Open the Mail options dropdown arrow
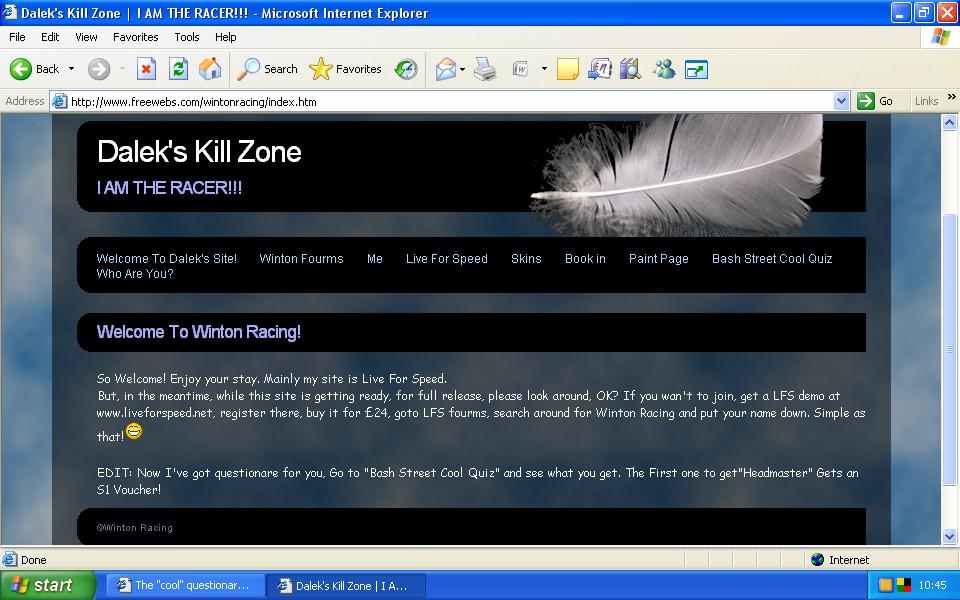 [462, 69]
